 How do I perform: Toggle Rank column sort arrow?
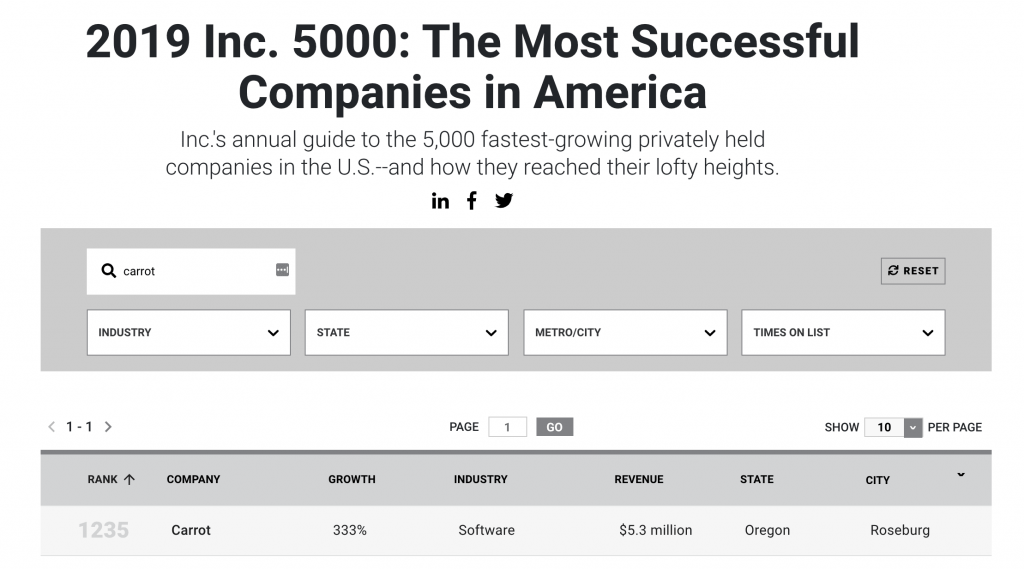click(x=129, y=479)
